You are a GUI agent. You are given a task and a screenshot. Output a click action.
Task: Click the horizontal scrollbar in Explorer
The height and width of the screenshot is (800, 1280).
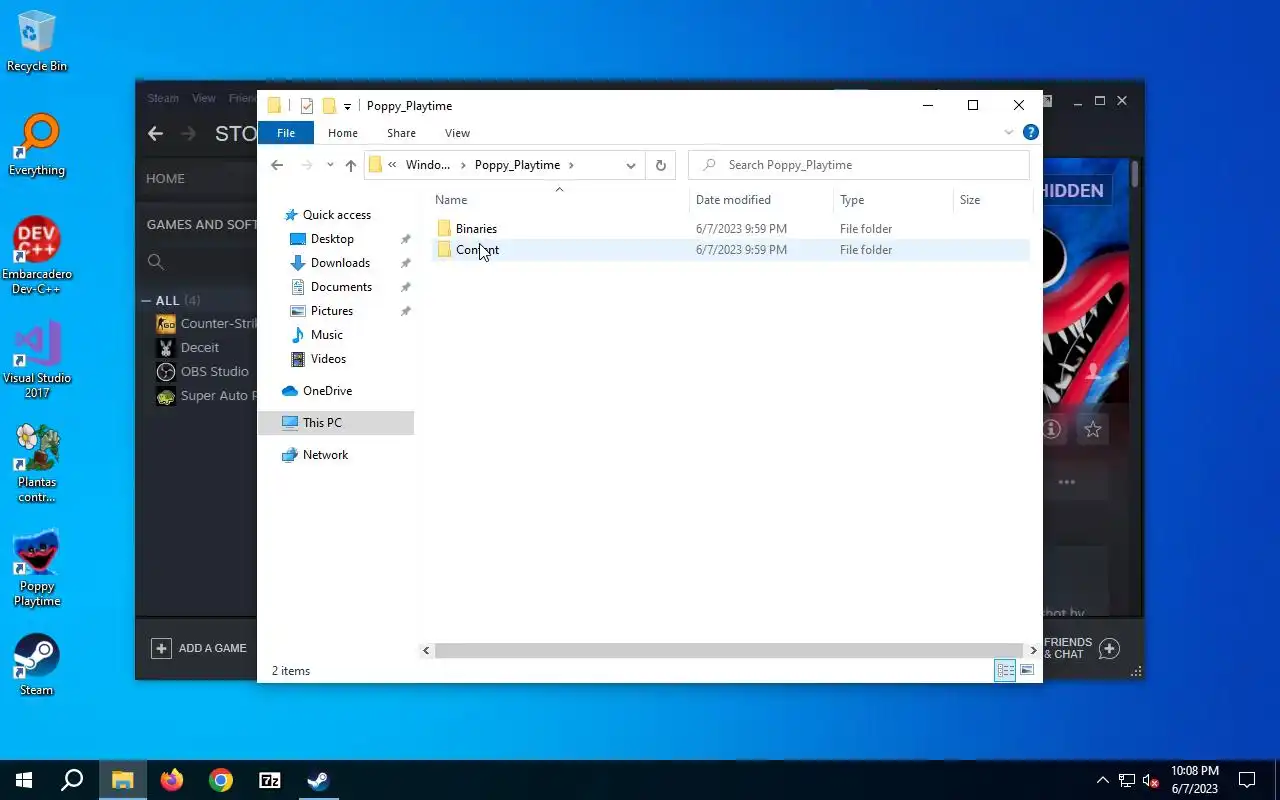click(x=729, y=650)
